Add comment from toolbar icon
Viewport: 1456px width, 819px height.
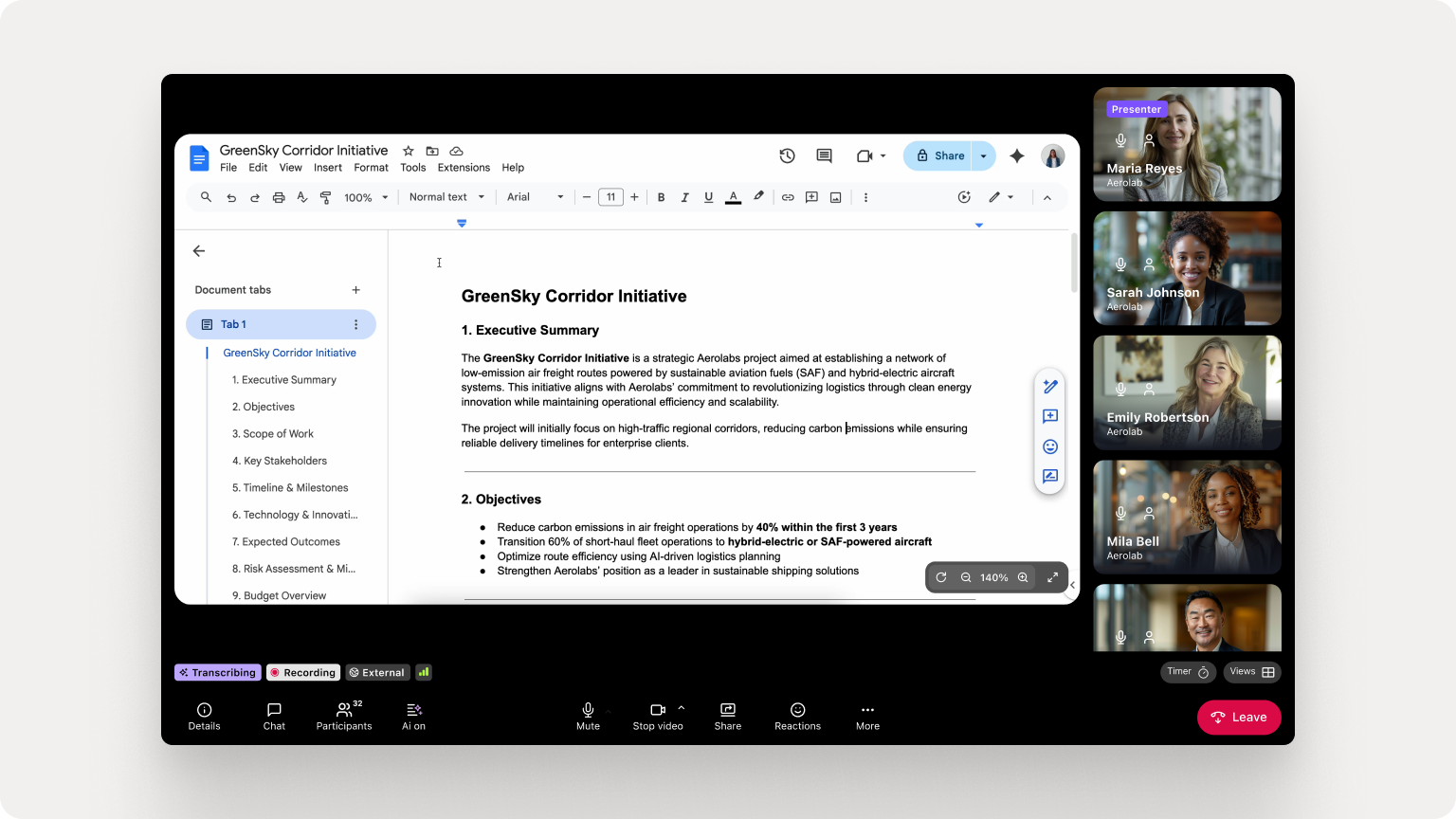[811, 197]
